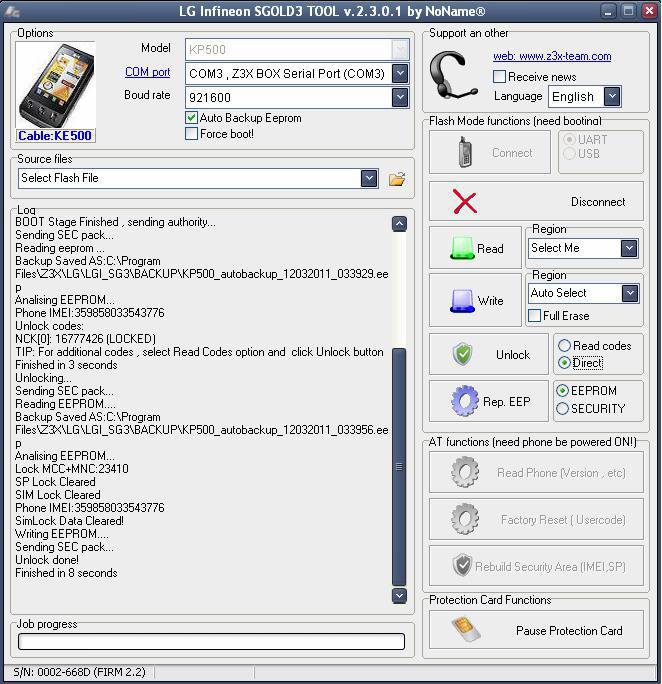This screenshot has width=662, height=684.
Task: Click the gray shield Rebuild Security icon
Action: (462, 565)
